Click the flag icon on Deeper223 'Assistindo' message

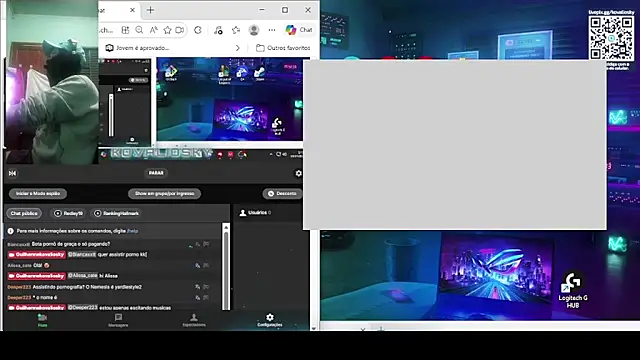pos(207,287)
